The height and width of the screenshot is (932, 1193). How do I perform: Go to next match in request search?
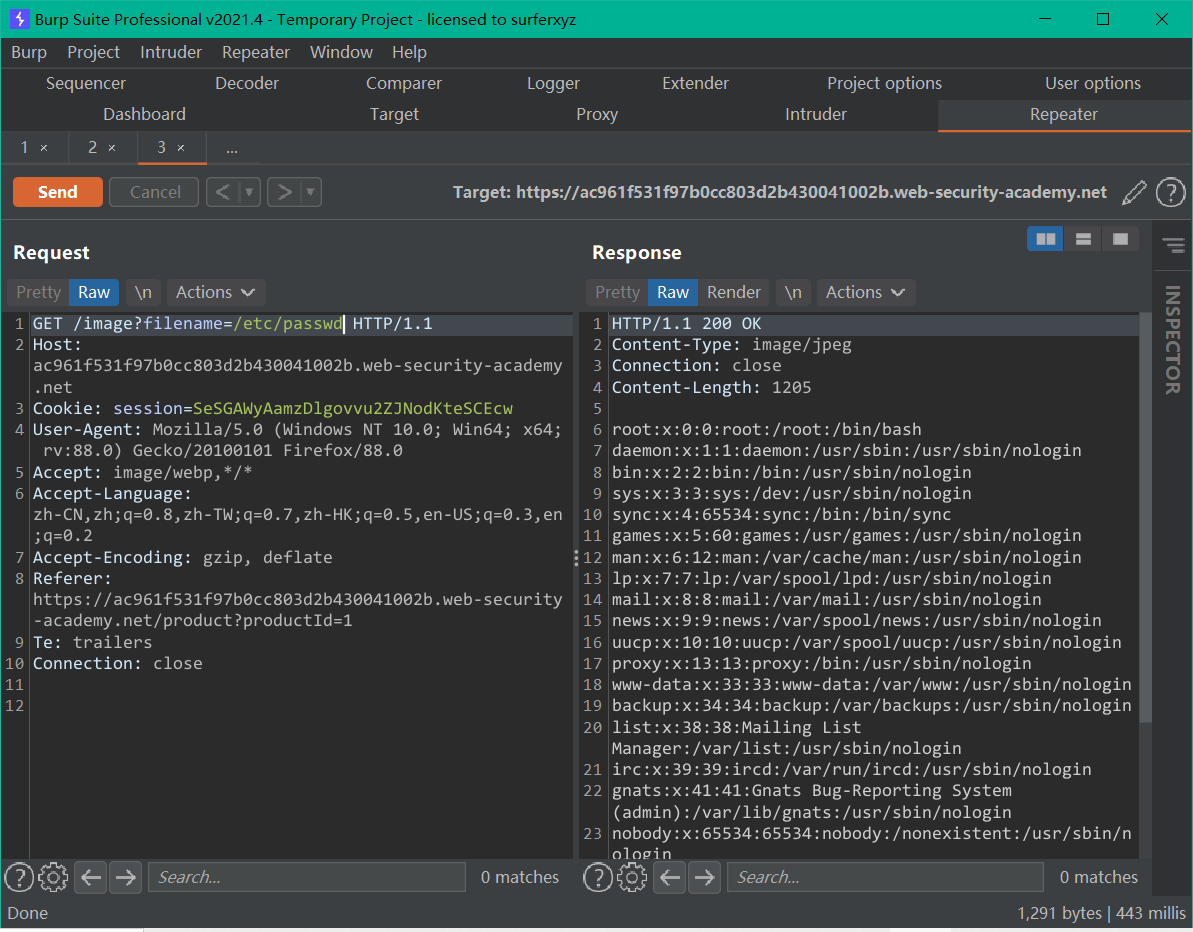click(x=126, y=877)
